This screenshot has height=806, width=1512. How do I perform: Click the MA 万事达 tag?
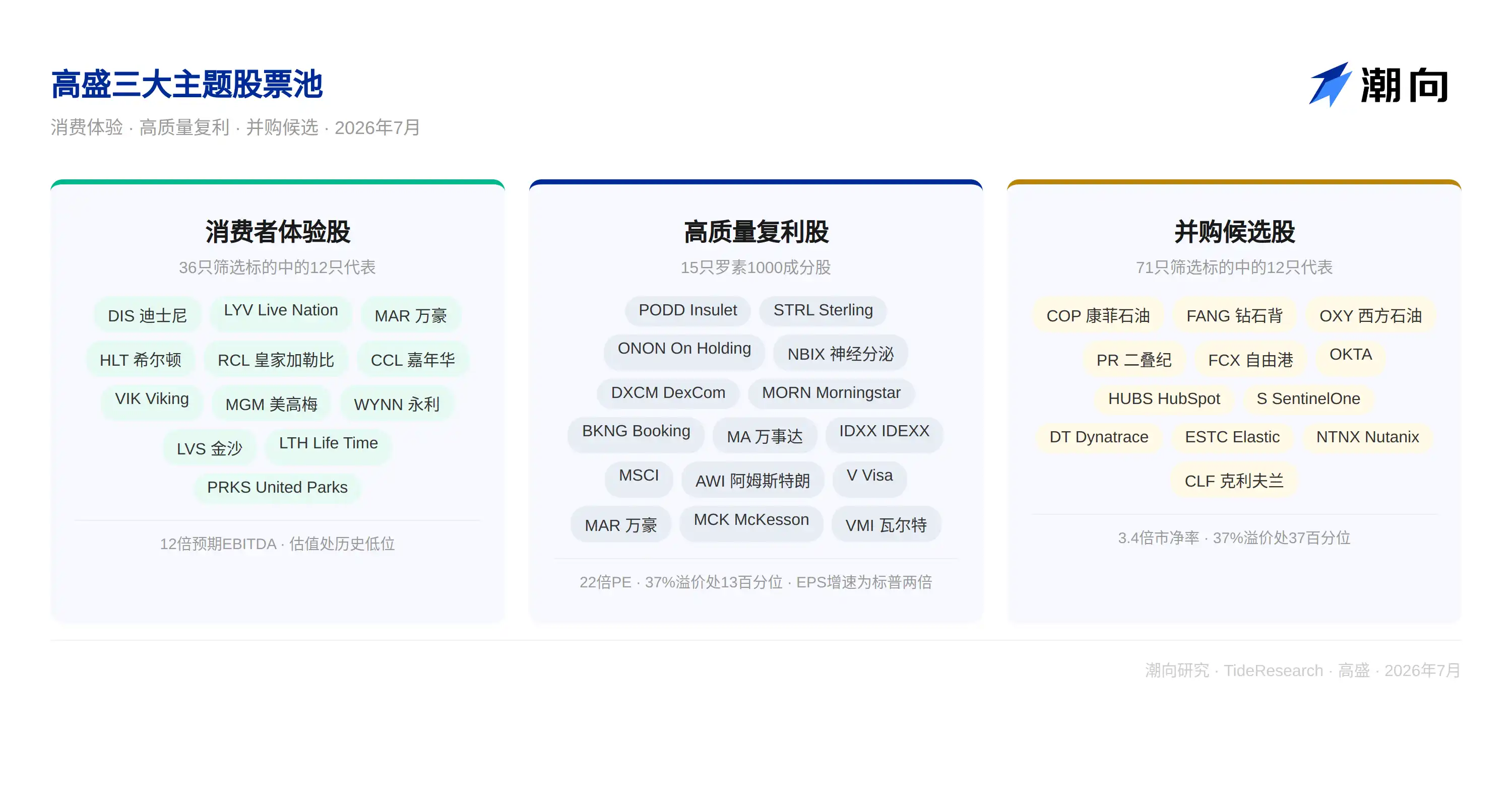tap(765, 436)
